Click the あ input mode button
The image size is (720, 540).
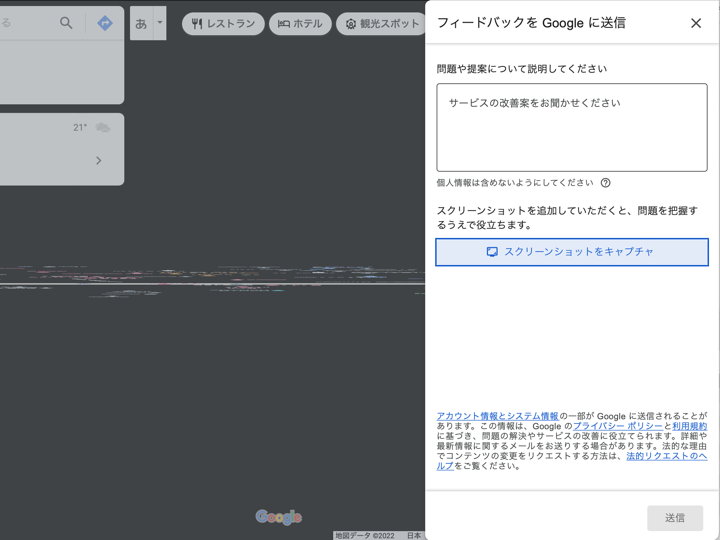(141, 23)
